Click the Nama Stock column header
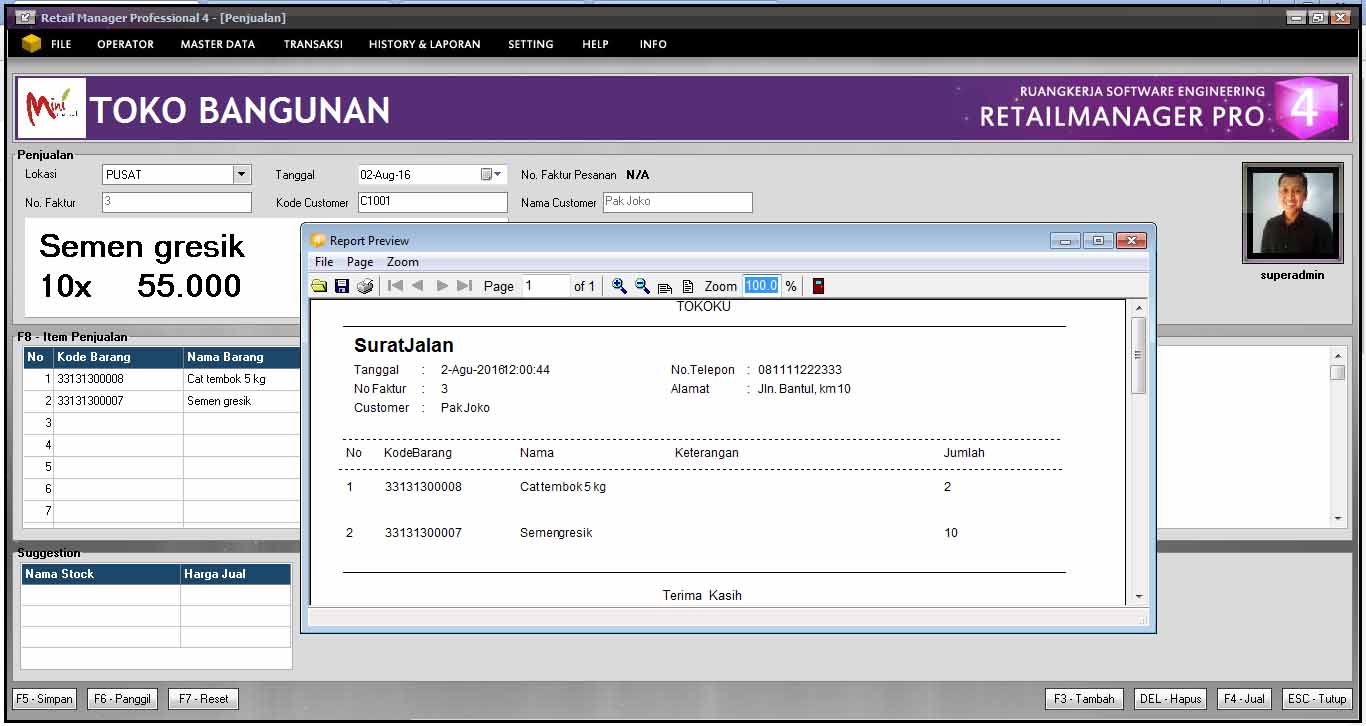This screenshot has height=726, width=1366. pyautogui.click(x=100, y=574)
